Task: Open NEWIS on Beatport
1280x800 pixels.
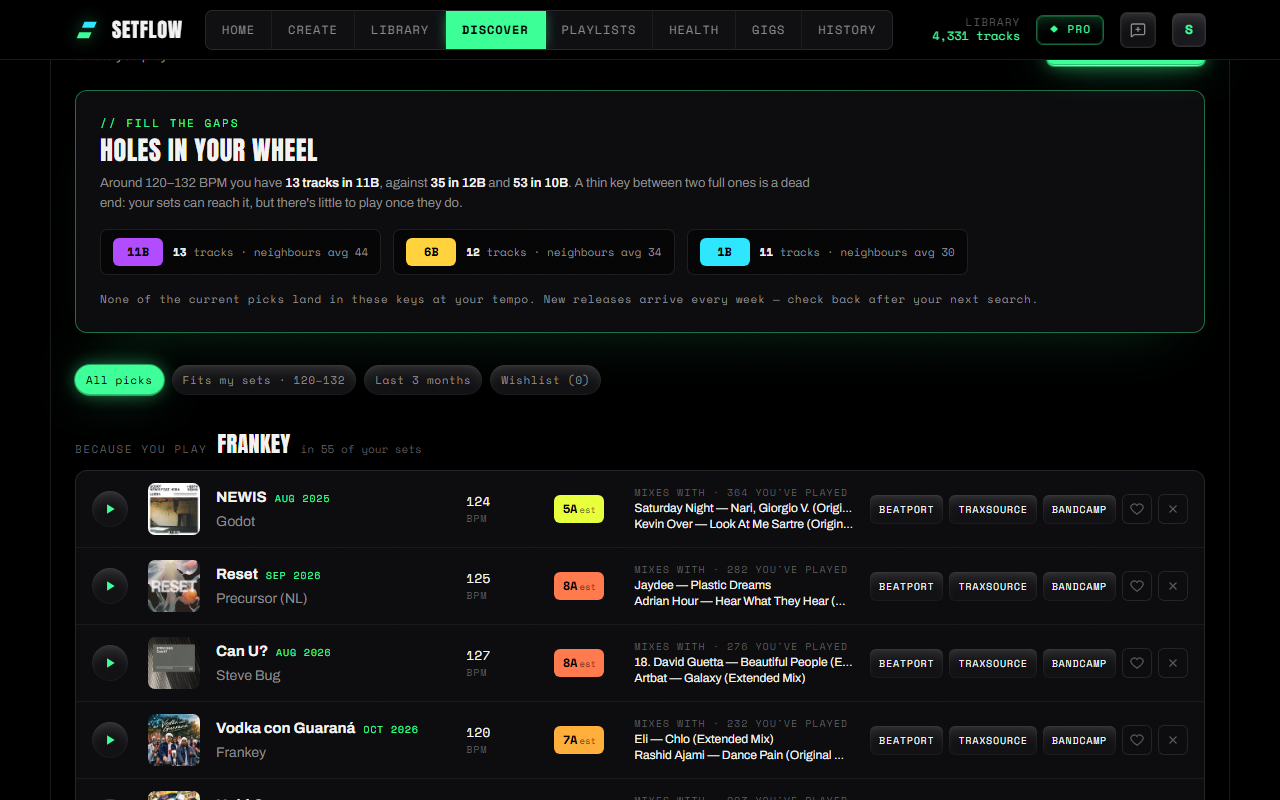Action: (x=906, y=509)
